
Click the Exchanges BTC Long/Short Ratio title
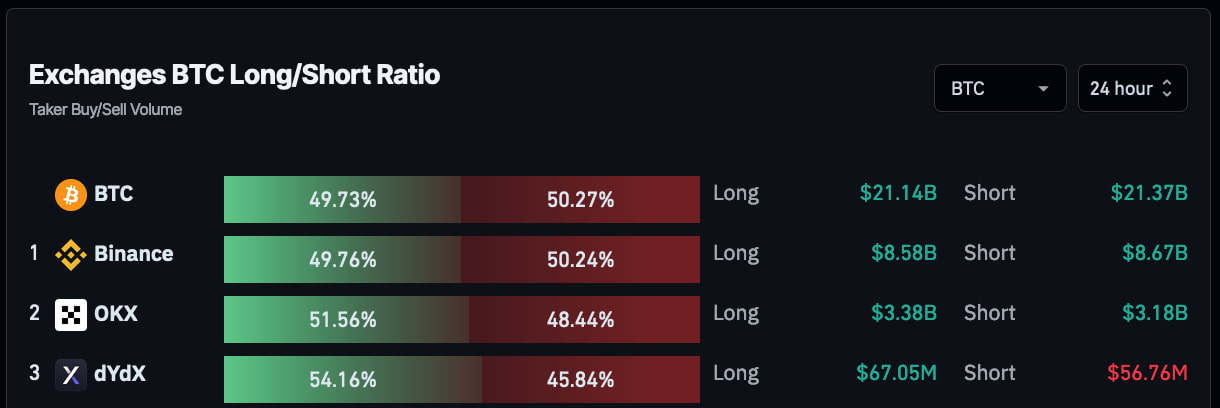(234, 75)
